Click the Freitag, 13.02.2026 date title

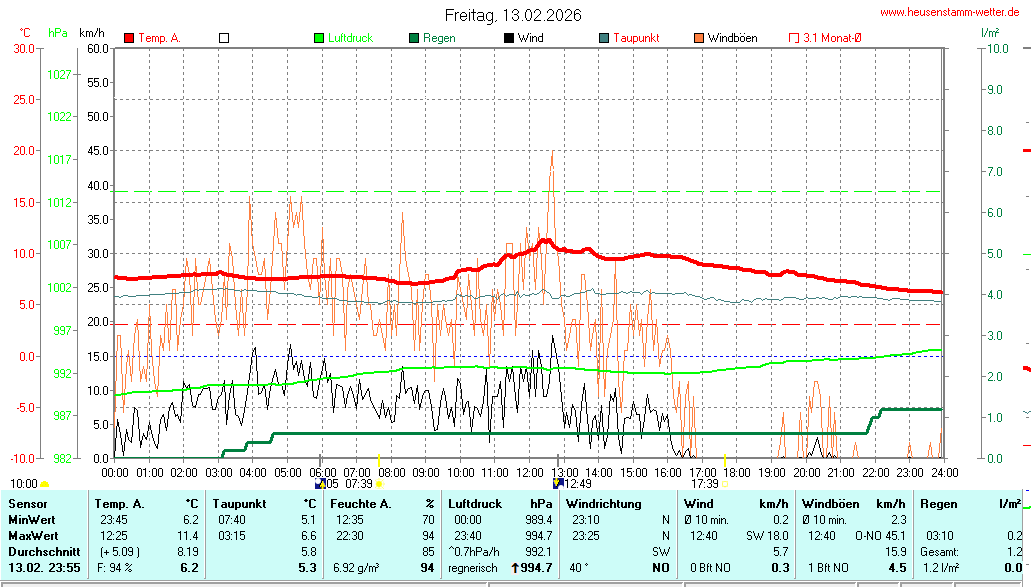point(513,15)
